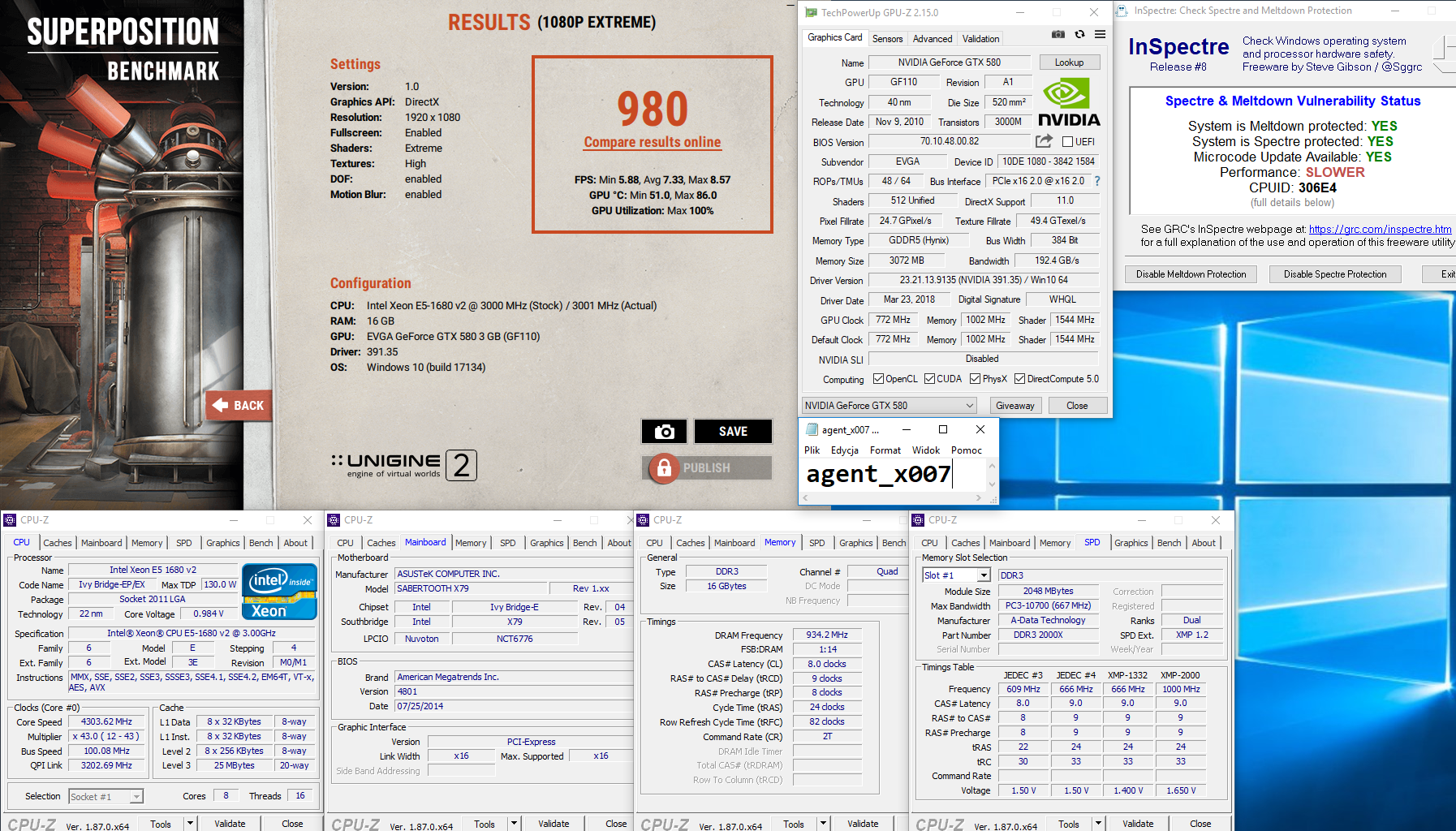Image resolution: width=1456 pixels, height=831 pixels.
Task: Toggle the UEFI checkbox in GPU-Z
Action: point(1068,142)
